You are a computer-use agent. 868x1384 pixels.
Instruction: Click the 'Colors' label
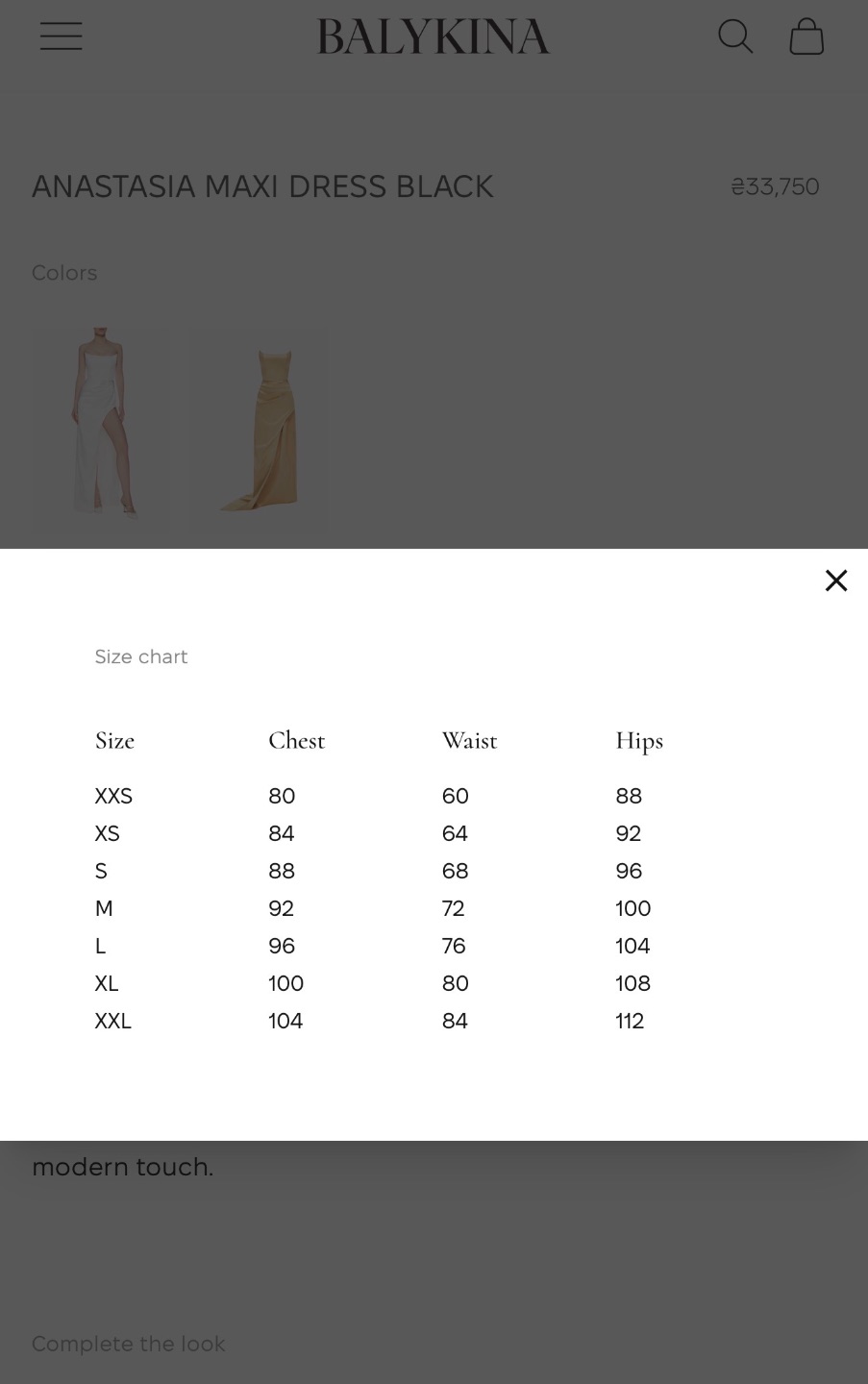pos(64,273)
